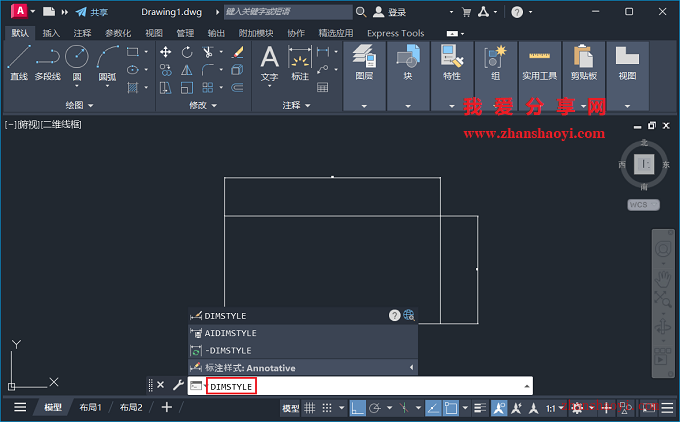Select the Linear dimension tool
The width and height of the screenshot is (680, 422).
click(x=323, y=52)
